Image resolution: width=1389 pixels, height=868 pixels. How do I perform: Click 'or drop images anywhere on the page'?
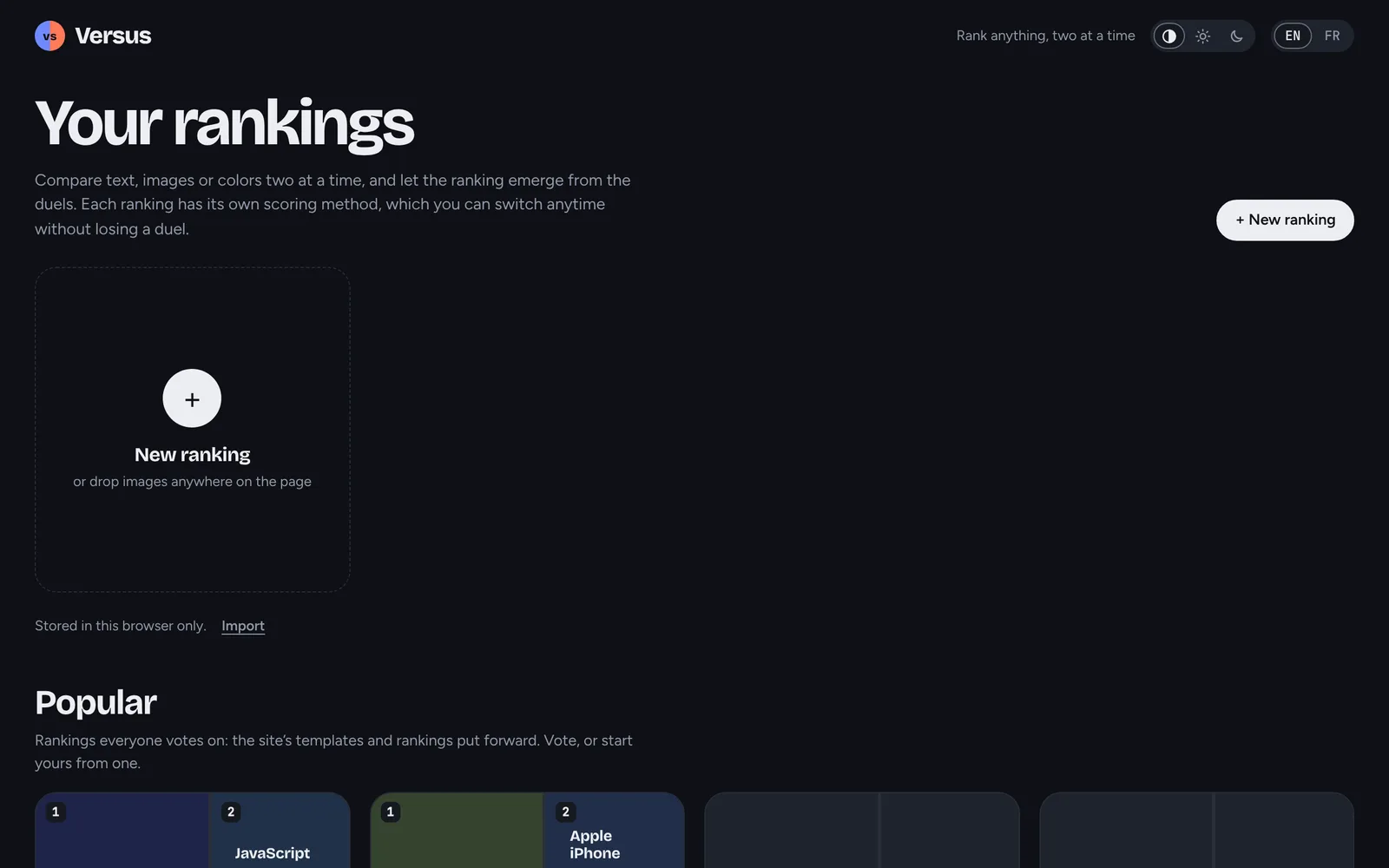[192, 481]
